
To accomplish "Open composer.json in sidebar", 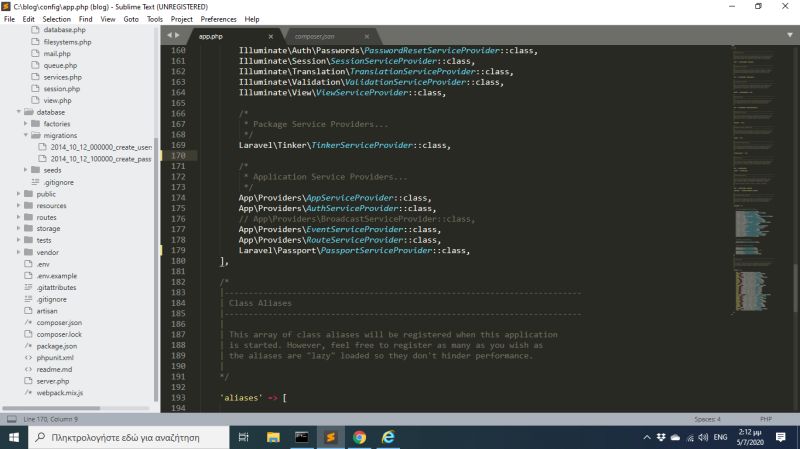I will 59,322.
